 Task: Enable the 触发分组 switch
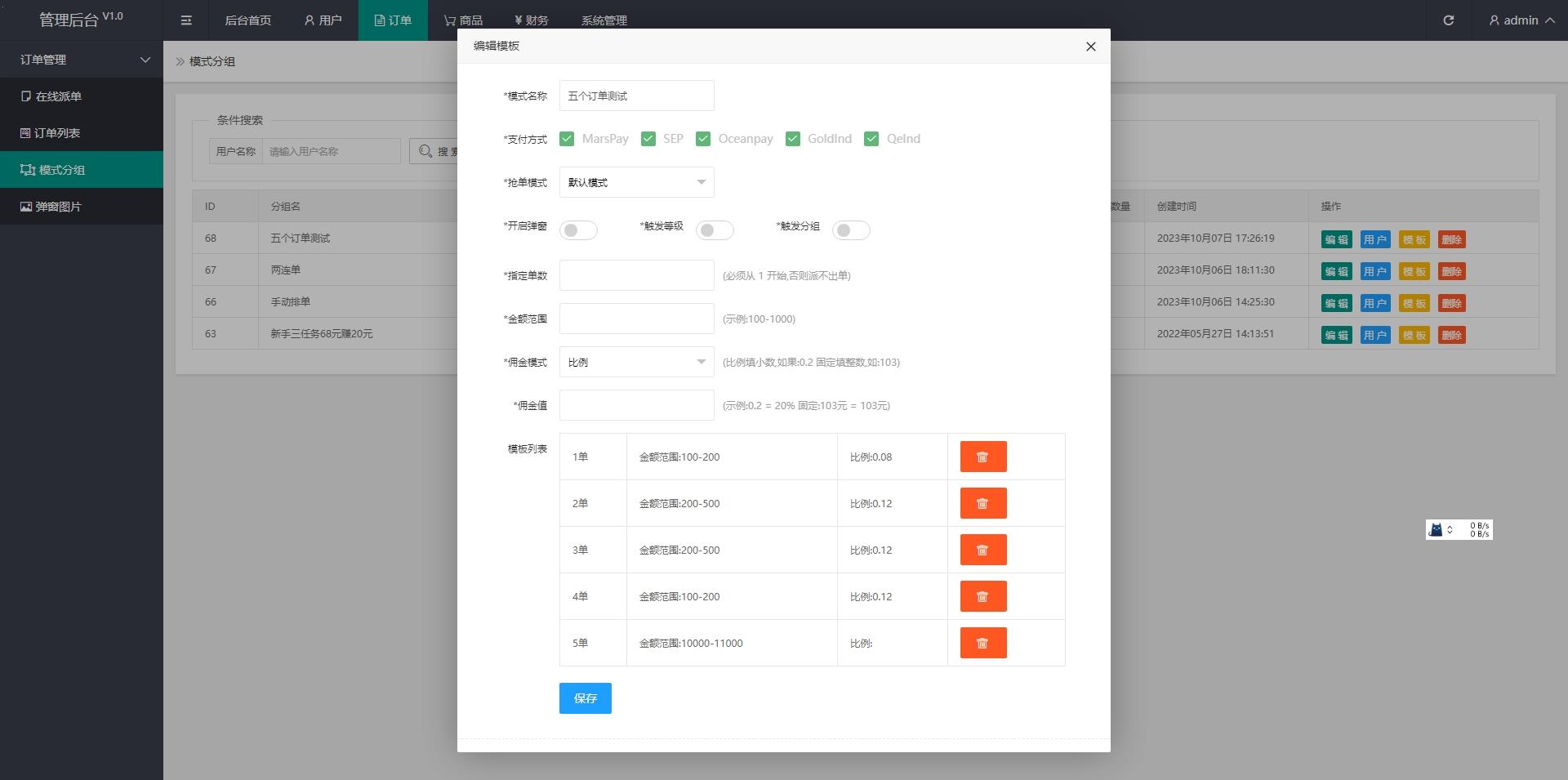point(851,230)
